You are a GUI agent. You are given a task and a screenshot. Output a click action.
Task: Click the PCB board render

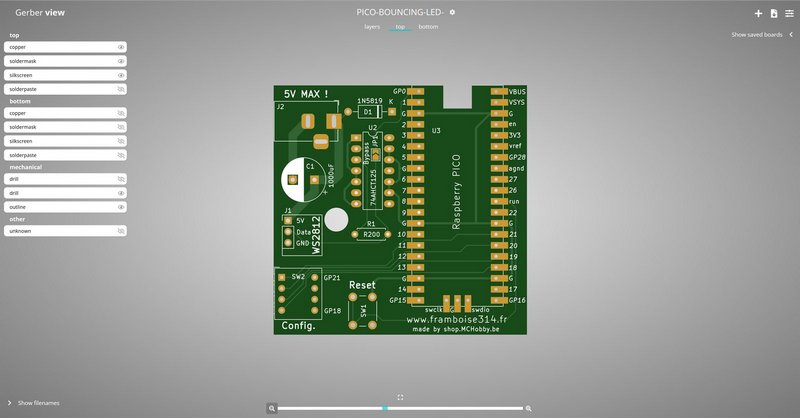pyautogui.click(x=400, y=210)
